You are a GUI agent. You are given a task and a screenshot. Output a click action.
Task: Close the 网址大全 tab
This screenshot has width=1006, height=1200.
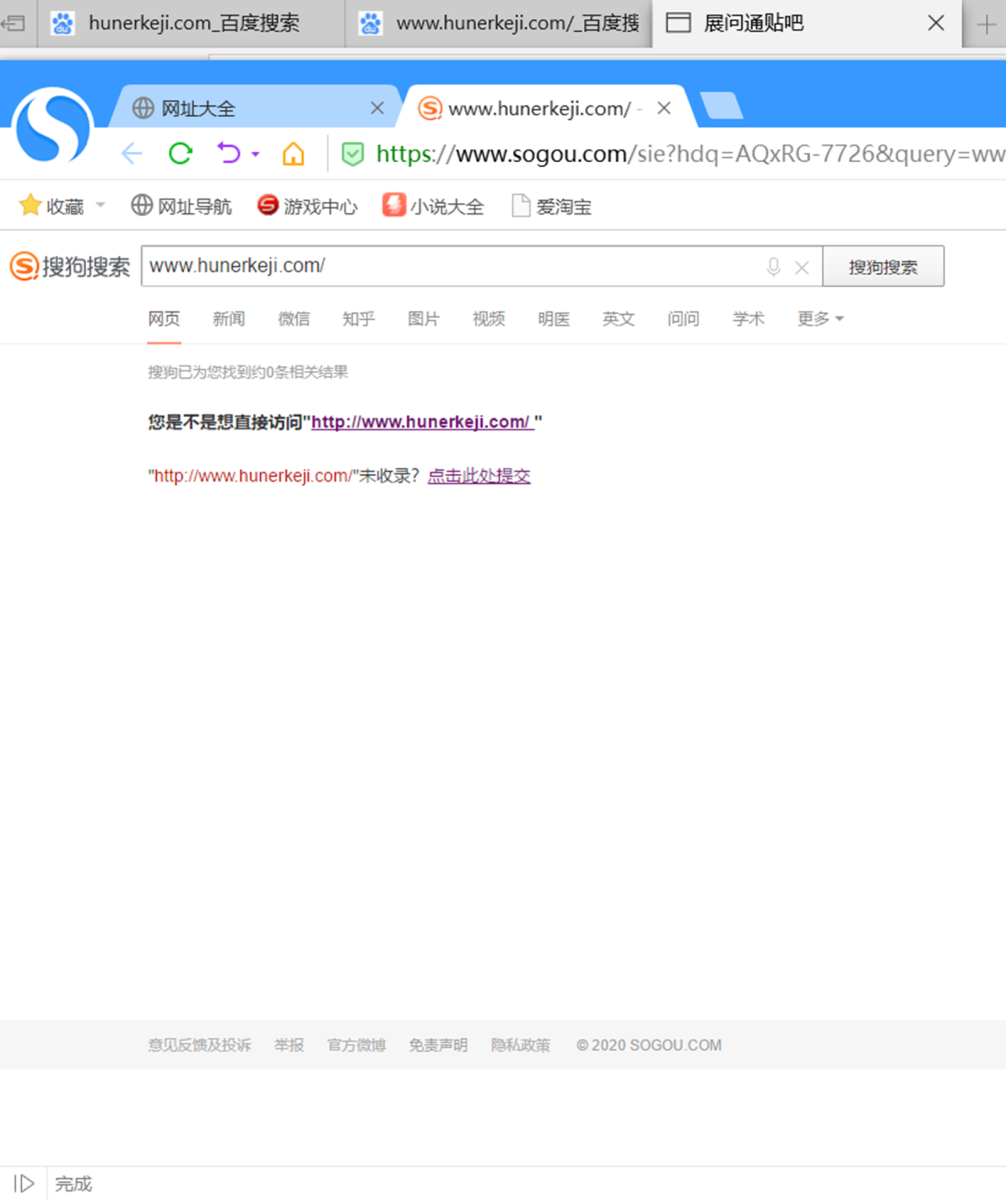[377, 108]
